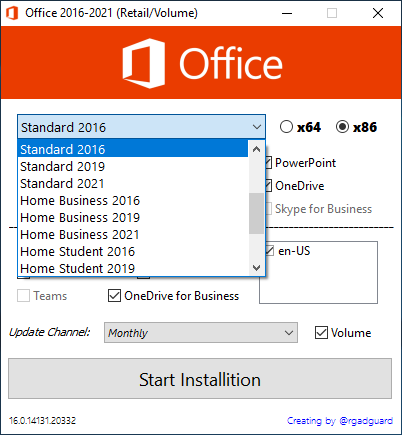Image resolution: width=402 pixels, height=435 pixels.
Task: Pick Home Business 2021 from the list
Action: (133, 234)
